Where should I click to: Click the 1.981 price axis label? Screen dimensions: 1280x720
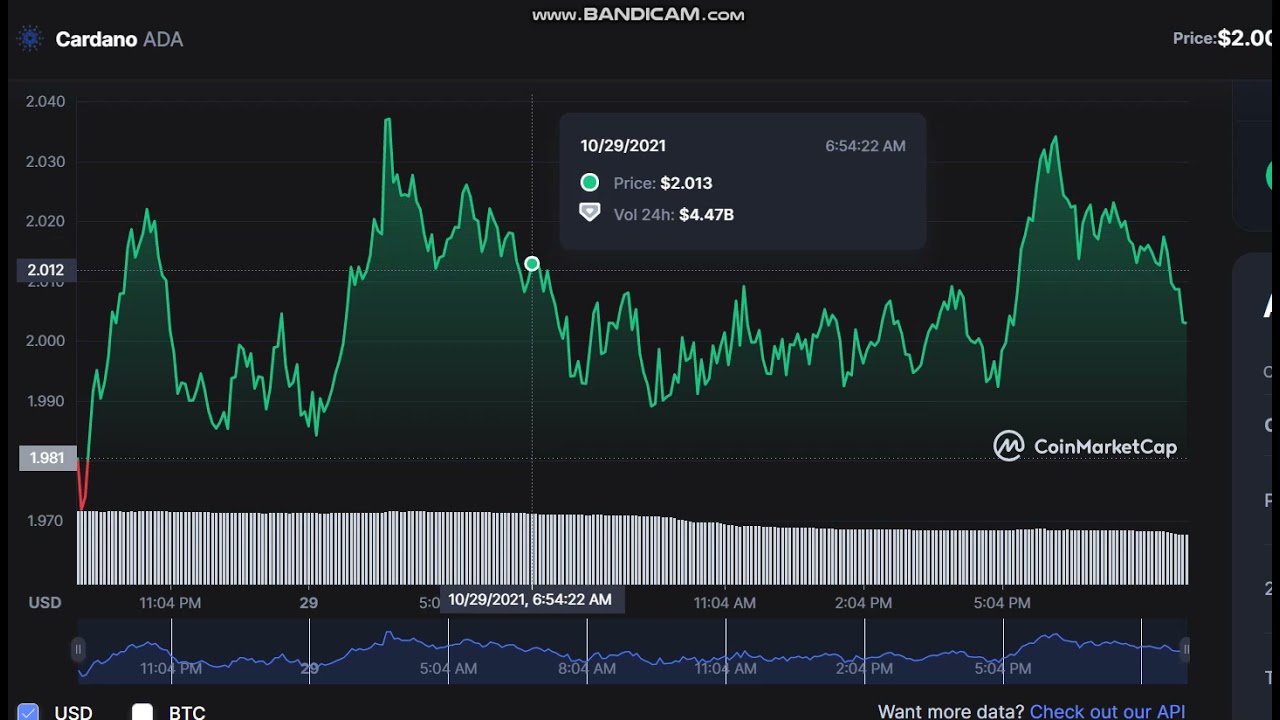tap(46, 458)
